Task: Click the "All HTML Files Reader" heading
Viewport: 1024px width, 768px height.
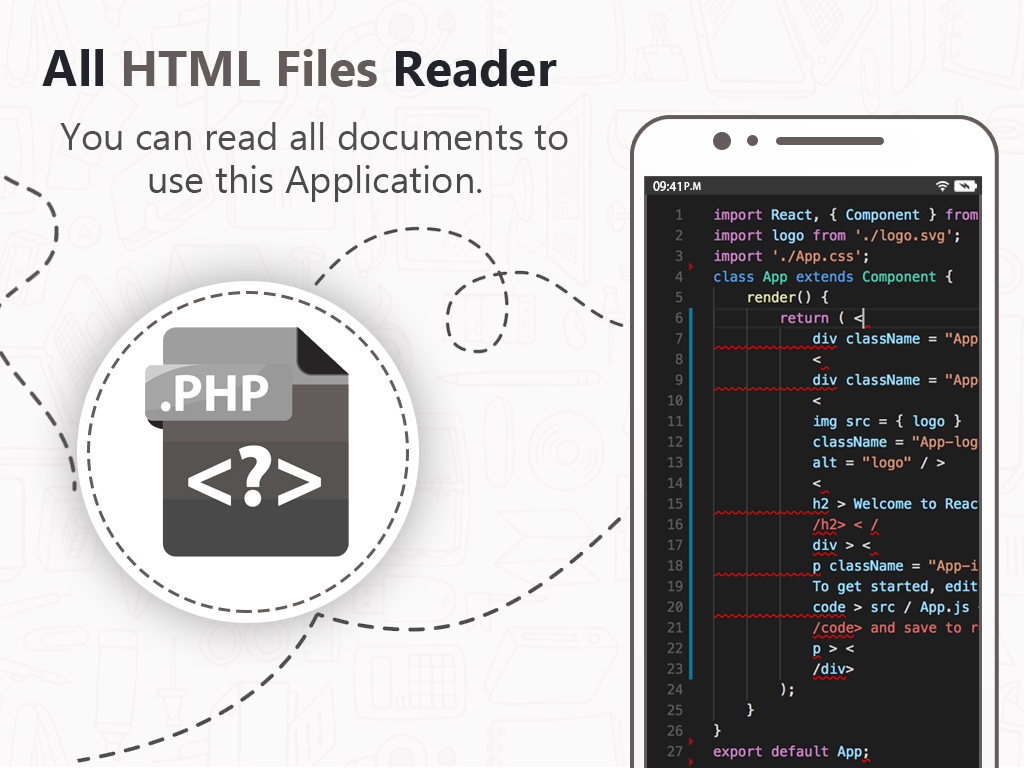Action: pyautogui.click(x=299, y=70)
